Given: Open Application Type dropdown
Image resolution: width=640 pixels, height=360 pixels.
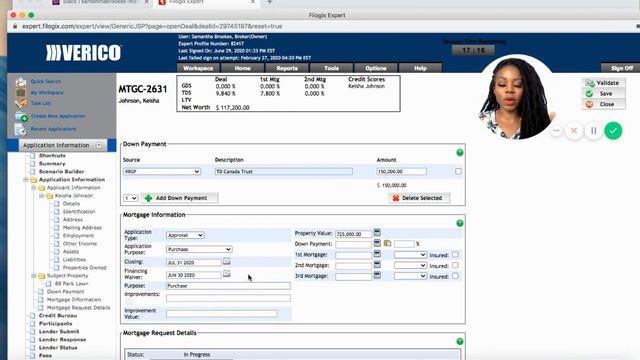Looking at the screenshot, I should point(185,235).
